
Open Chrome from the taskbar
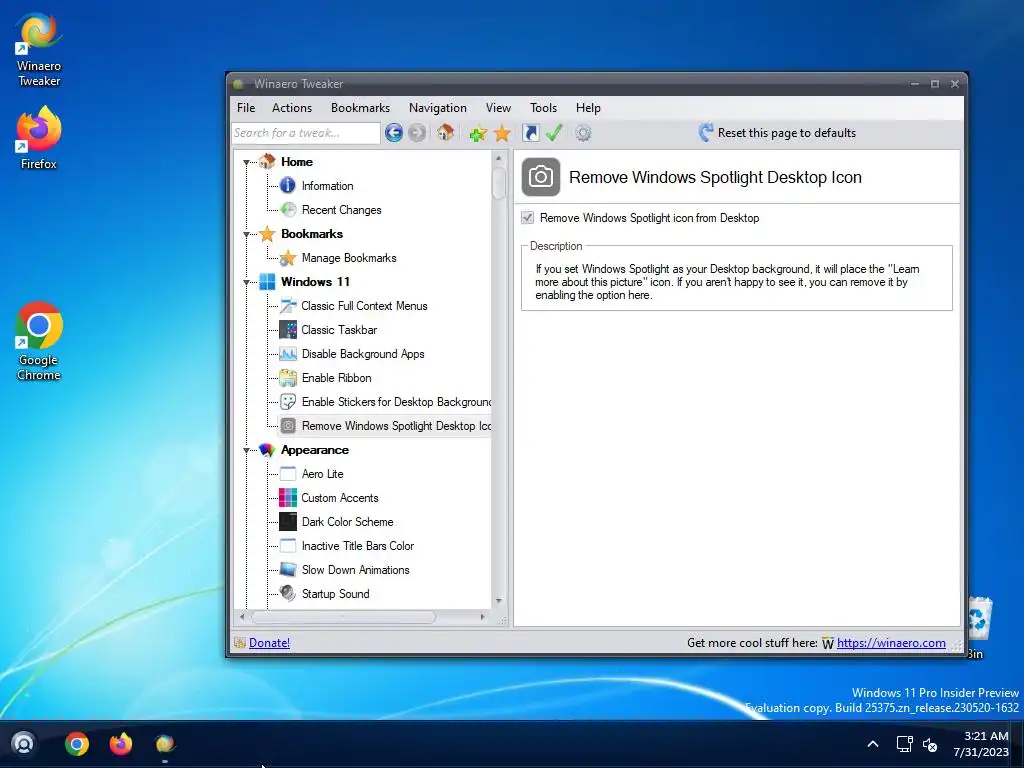77,744
